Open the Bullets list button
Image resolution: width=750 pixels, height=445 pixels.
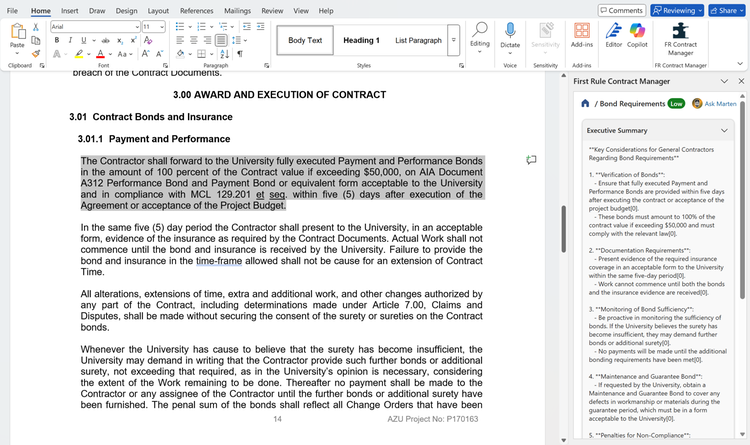point(180,27)
